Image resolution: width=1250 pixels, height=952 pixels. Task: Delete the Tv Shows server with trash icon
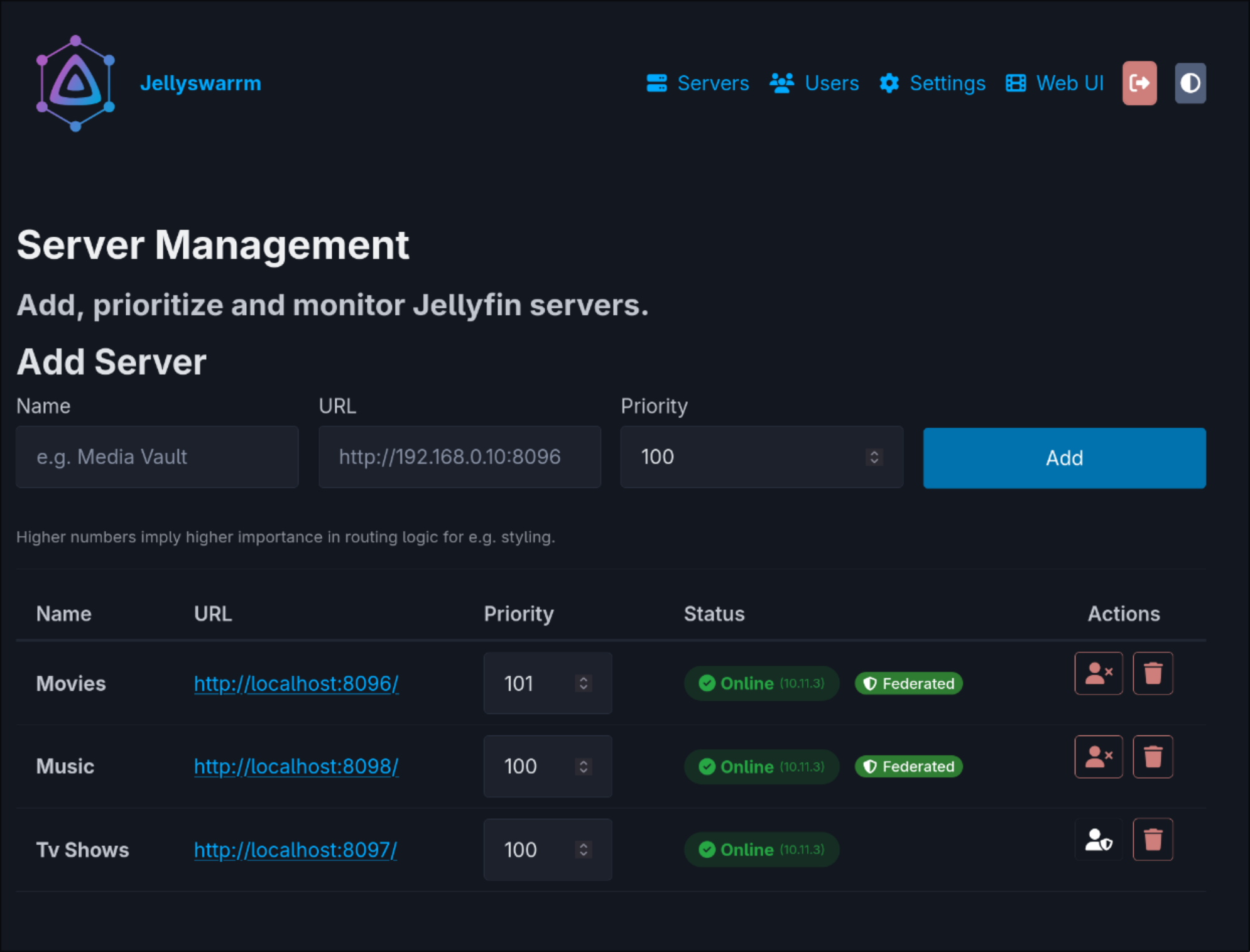point(1152,839)
